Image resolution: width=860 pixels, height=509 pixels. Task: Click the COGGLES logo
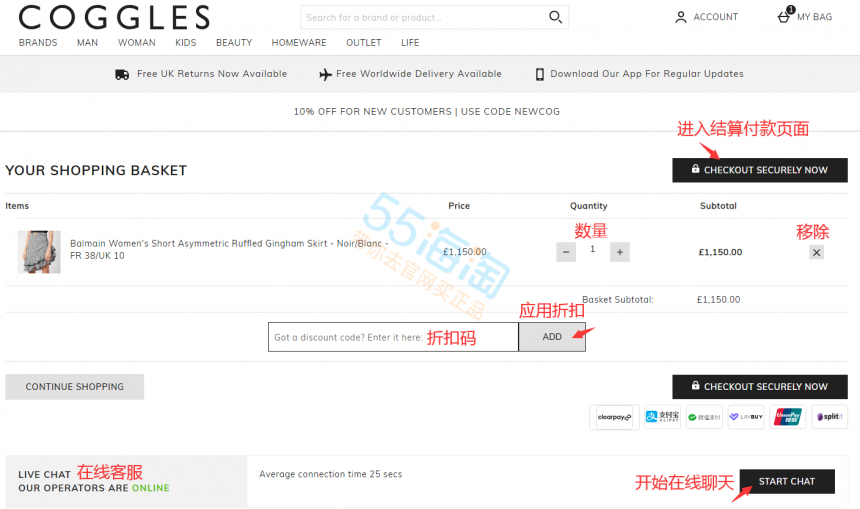114,17
